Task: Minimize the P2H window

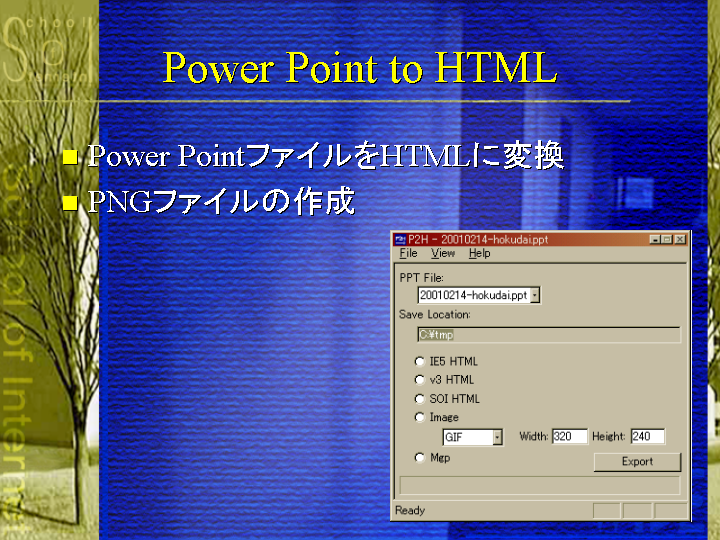Action: [655, 239]
